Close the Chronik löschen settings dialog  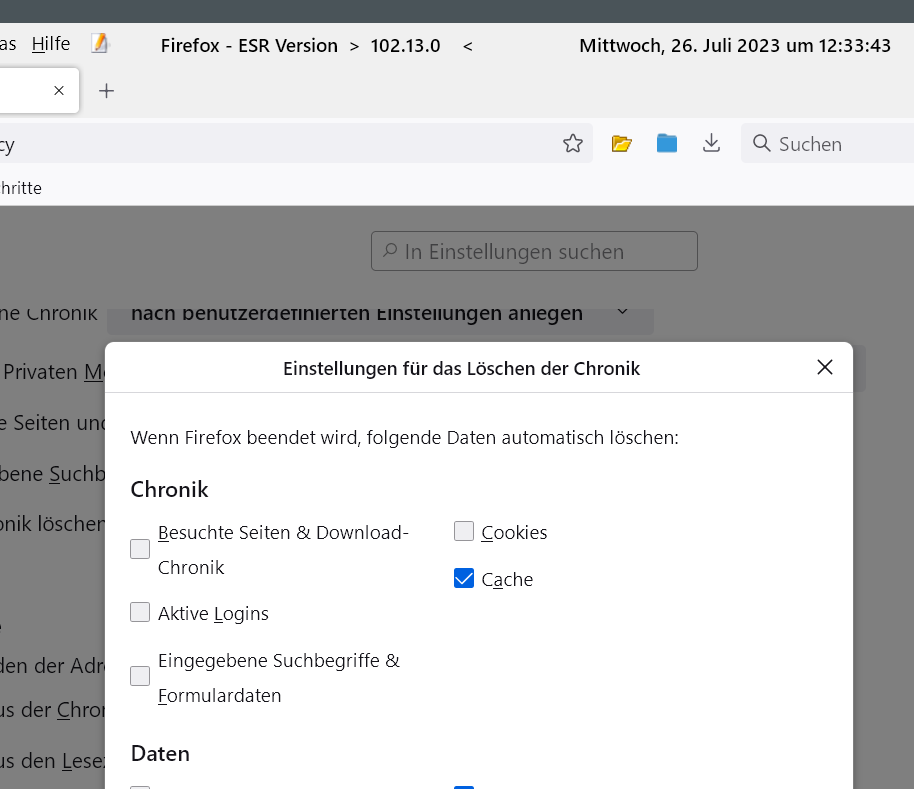tap(825, 368)
